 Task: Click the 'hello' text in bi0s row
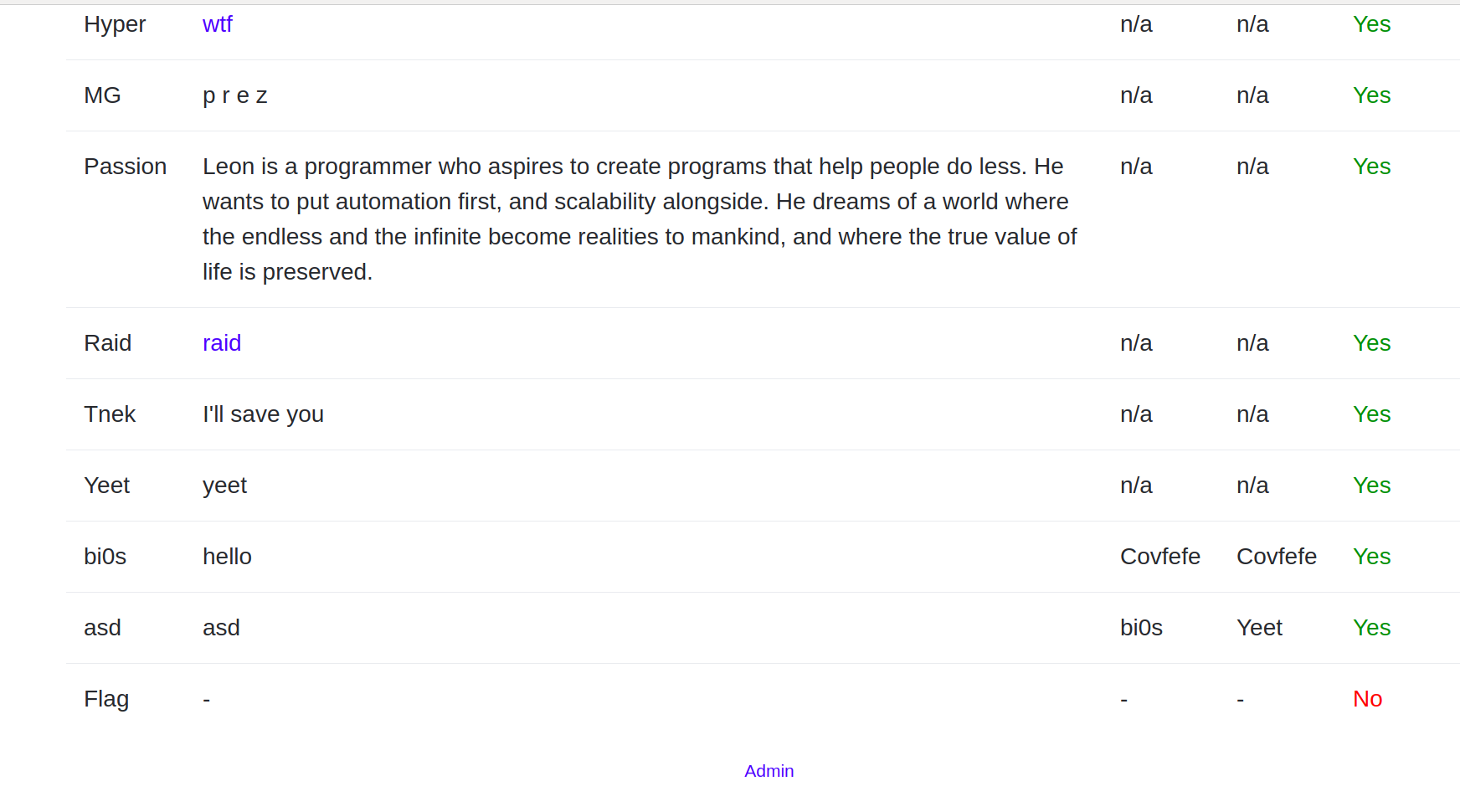(x=227, y=557)
